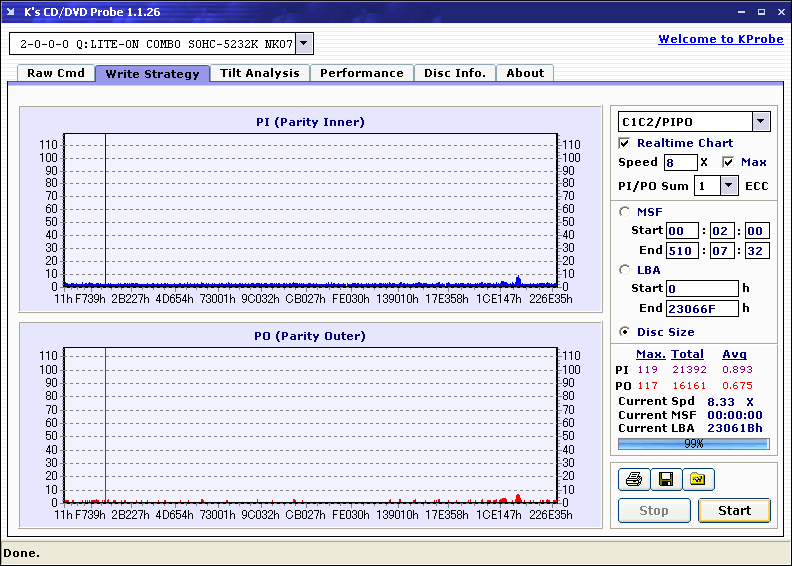Select the MSF radio button
This screenshot has height=566, width=792.
[625, 211]
